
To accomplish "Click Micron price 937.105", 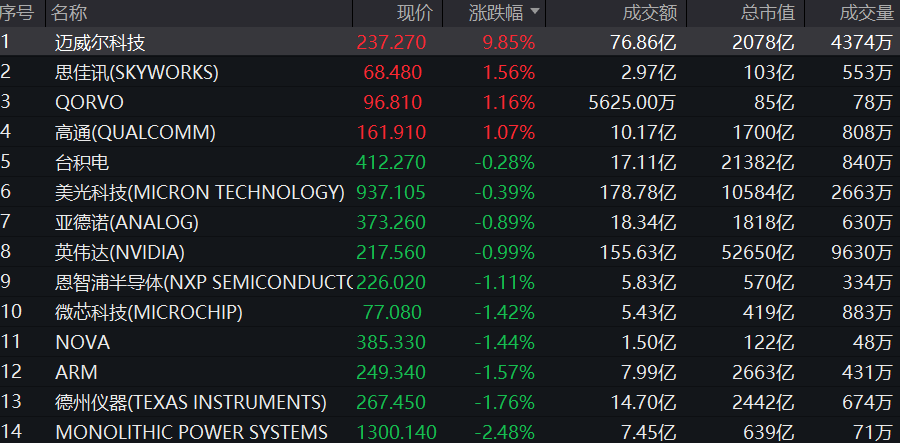I will [x=391, y=192].
